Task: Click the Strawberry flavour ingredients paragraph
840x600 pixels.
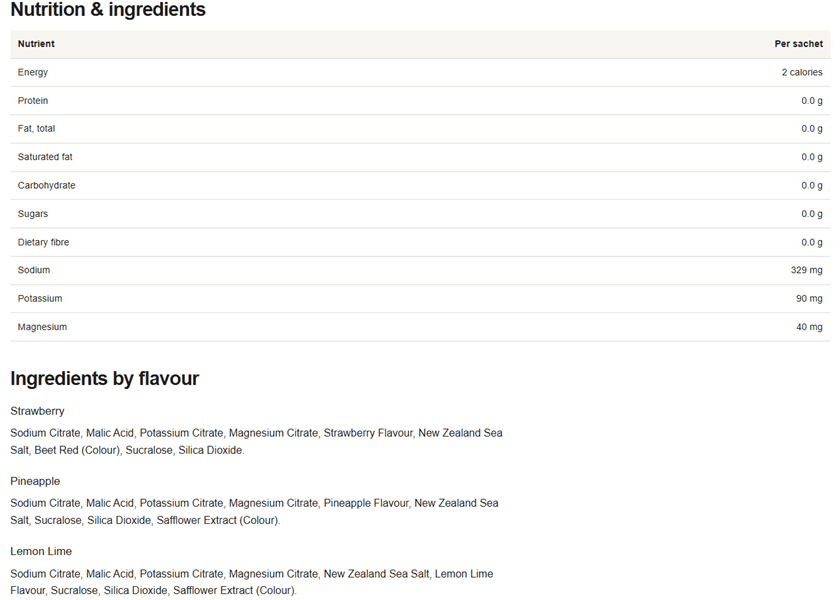Action: pyautogui.click(x=257, y=441)
